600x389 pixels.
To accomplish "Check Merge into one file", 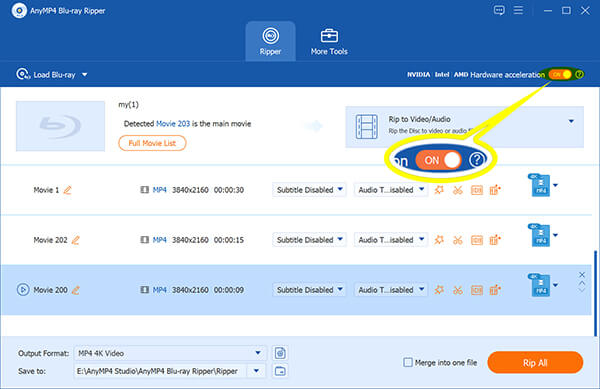I will click(408, 362).
